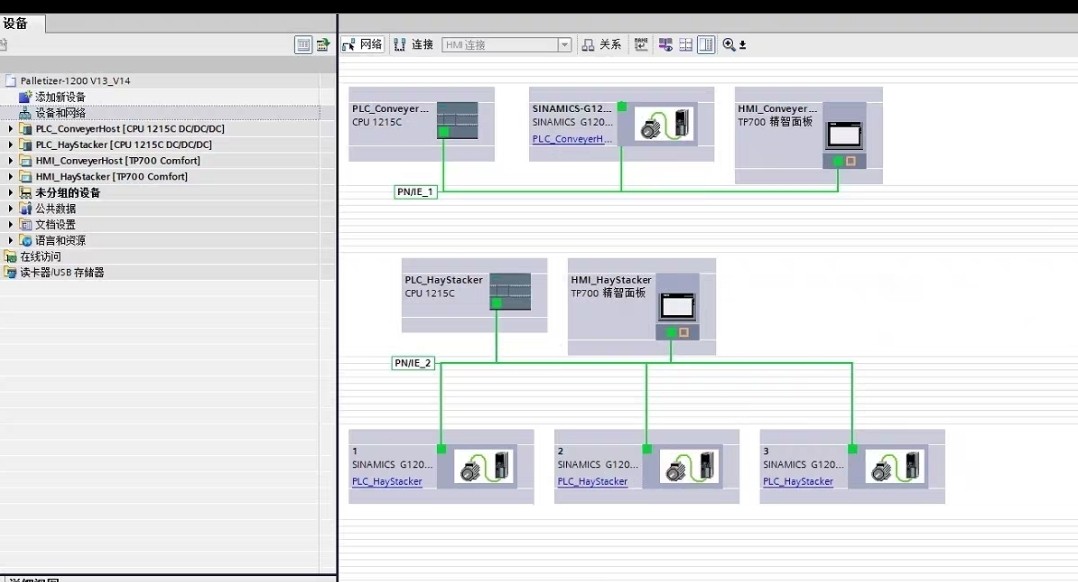This screenshot has height=582, width=1078.
Task: Expand HMI_ConveyerHost tree node
Action: click(x=10, y=160)
